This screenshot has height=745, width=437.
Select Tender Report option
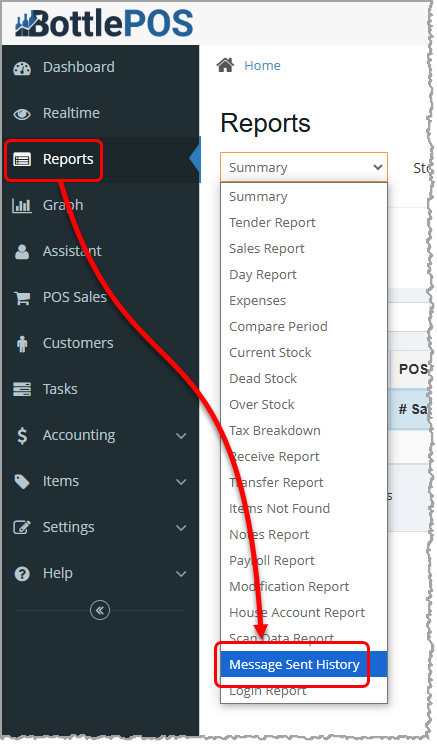tap(304, 223)
